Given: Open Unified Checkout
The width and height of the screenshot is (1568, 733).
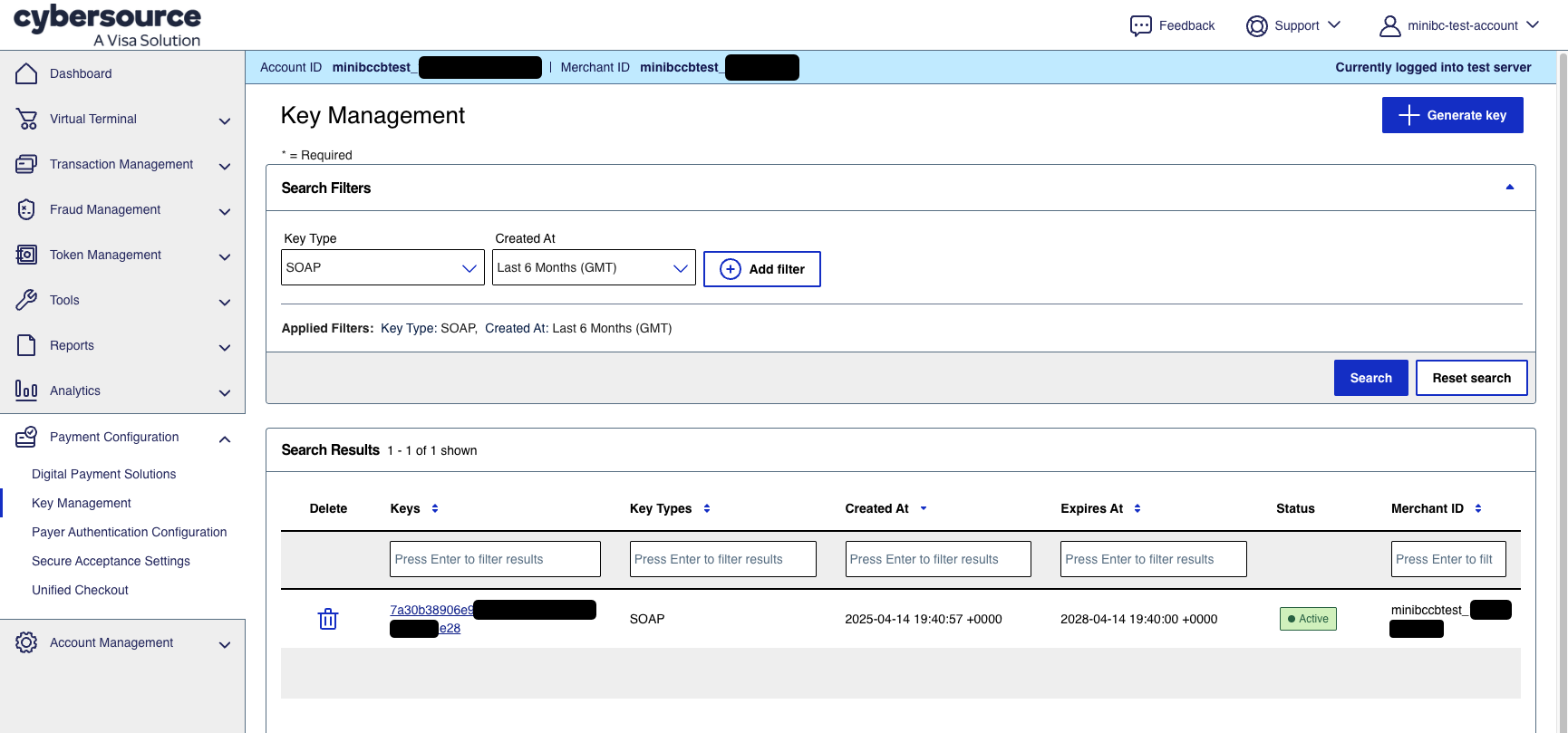Looking at the screenshot, I should (80, 590).
